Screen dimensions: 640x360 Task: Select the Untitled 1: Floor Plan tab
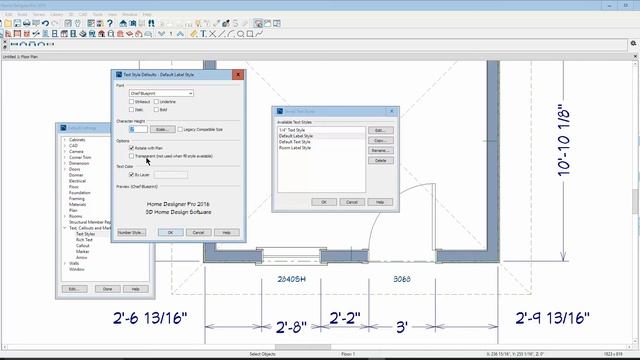pos(20,57)
